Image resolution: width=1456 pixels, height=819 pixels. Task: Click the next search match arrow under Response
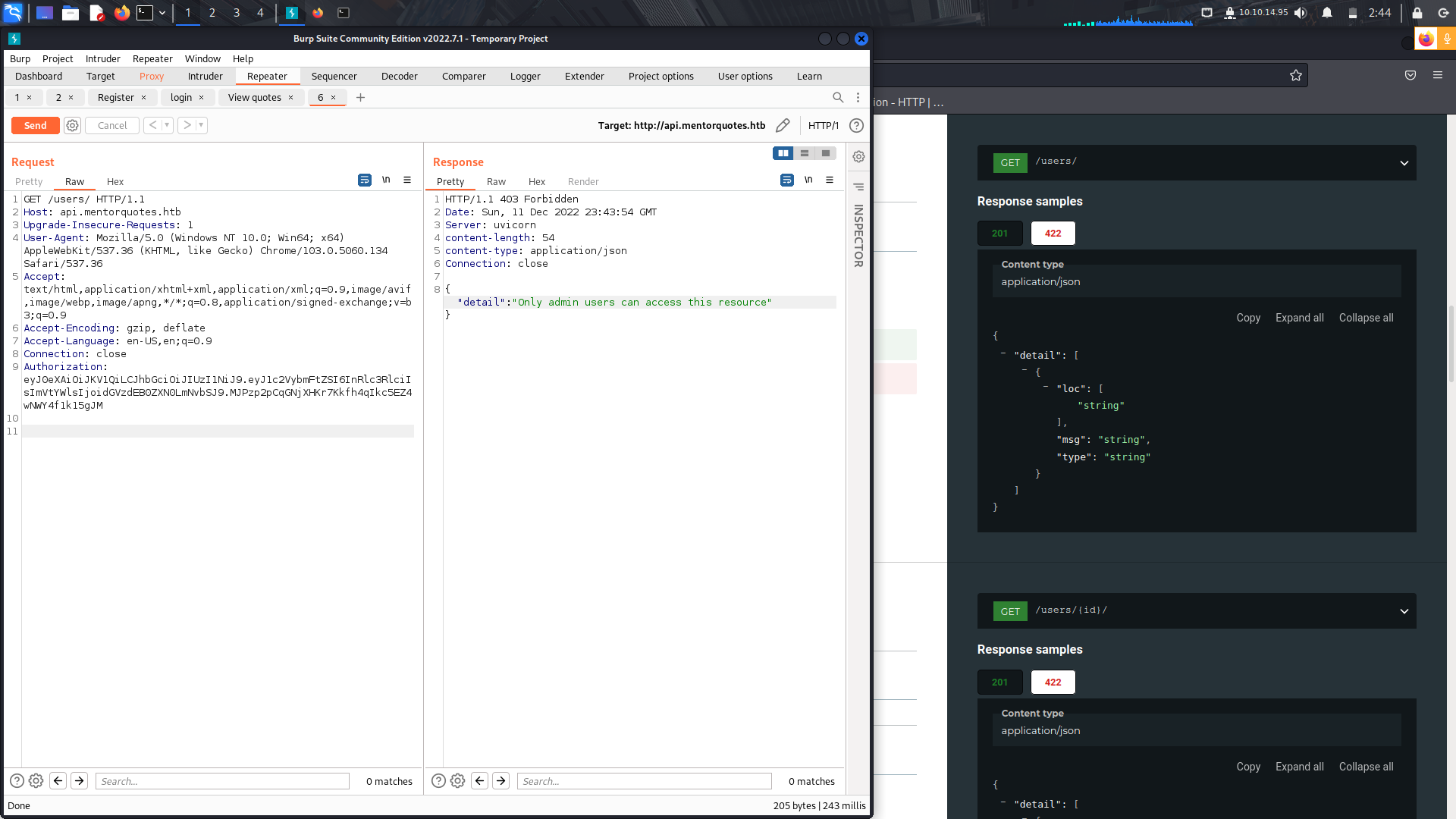click(500, 780)
